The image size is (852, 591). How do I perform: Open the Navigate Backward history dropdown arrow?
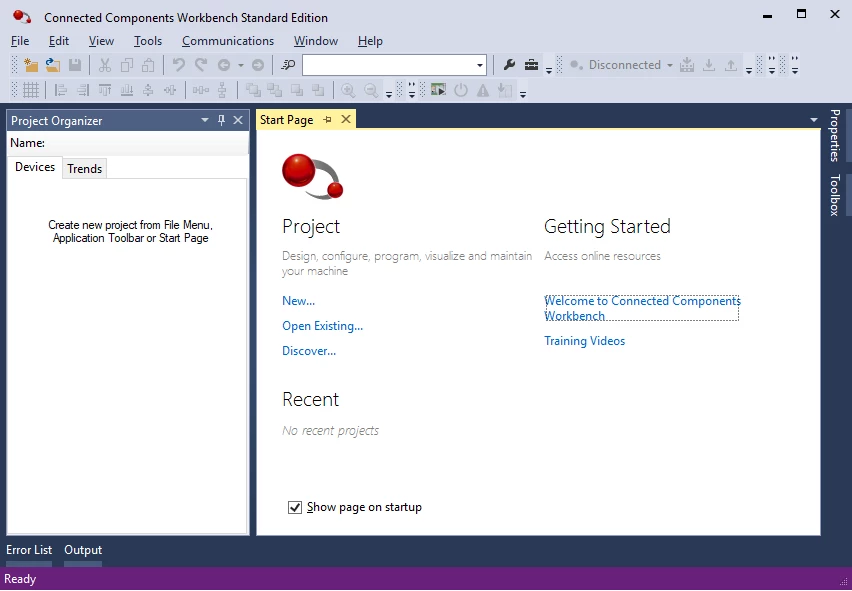(x=240, y=65)
